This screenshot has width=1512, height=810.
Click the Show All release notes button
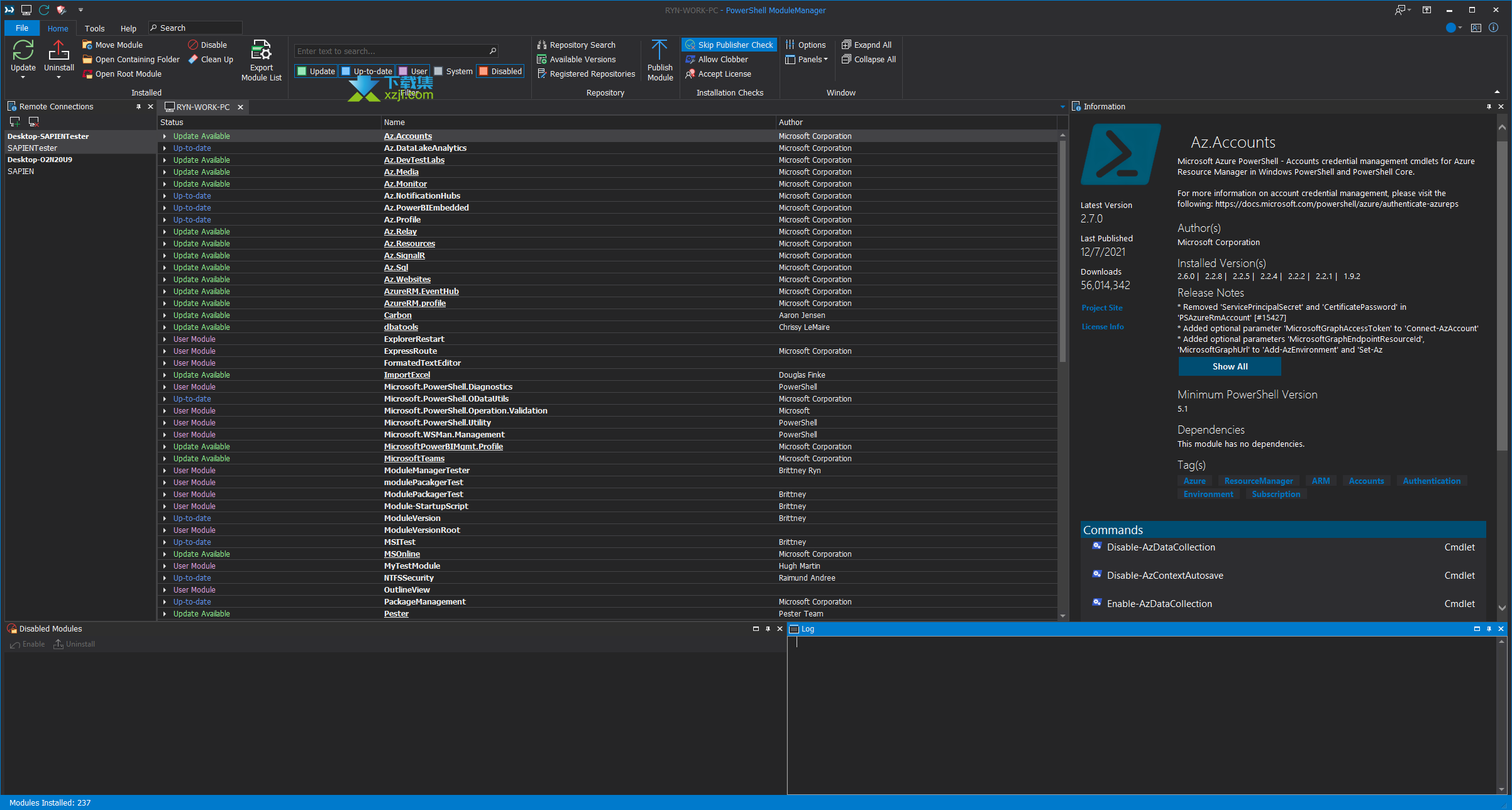[1229, 366]
